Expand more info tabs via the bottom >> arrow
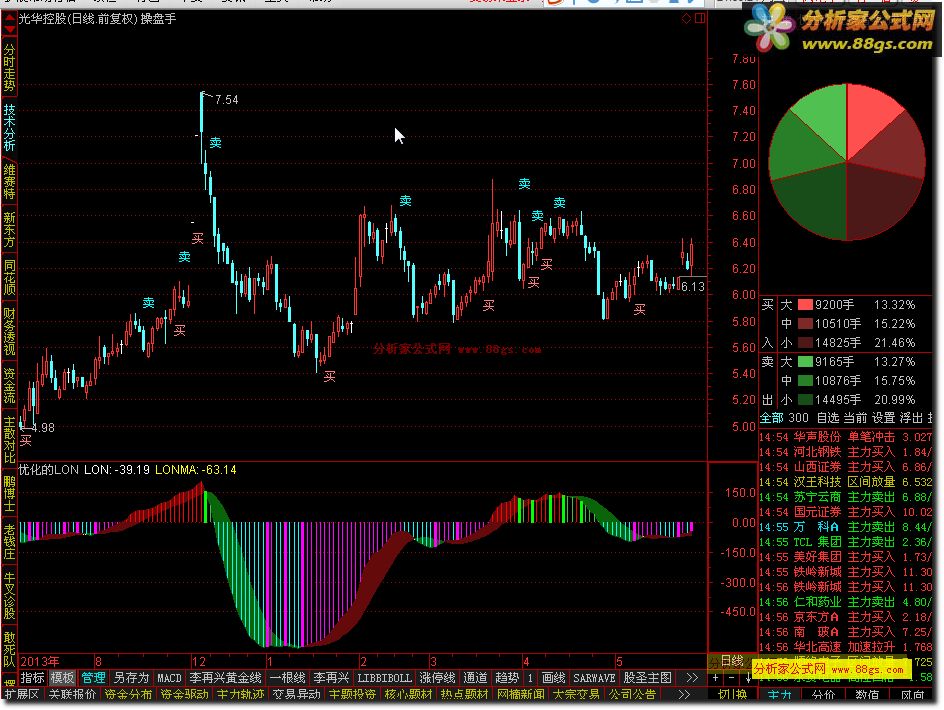This screenshot has width=944, height=710. tap(684, 694)
